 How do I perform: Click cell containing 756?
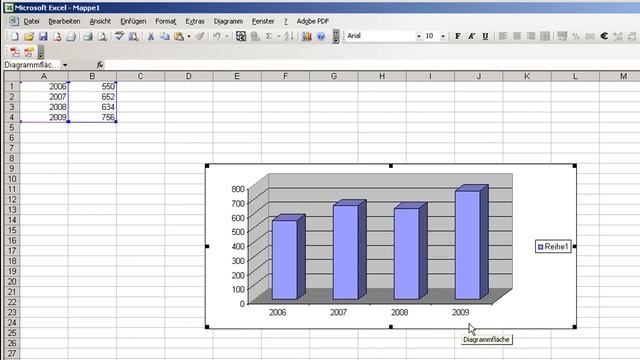pyautogui.click(x=92, y=117)
